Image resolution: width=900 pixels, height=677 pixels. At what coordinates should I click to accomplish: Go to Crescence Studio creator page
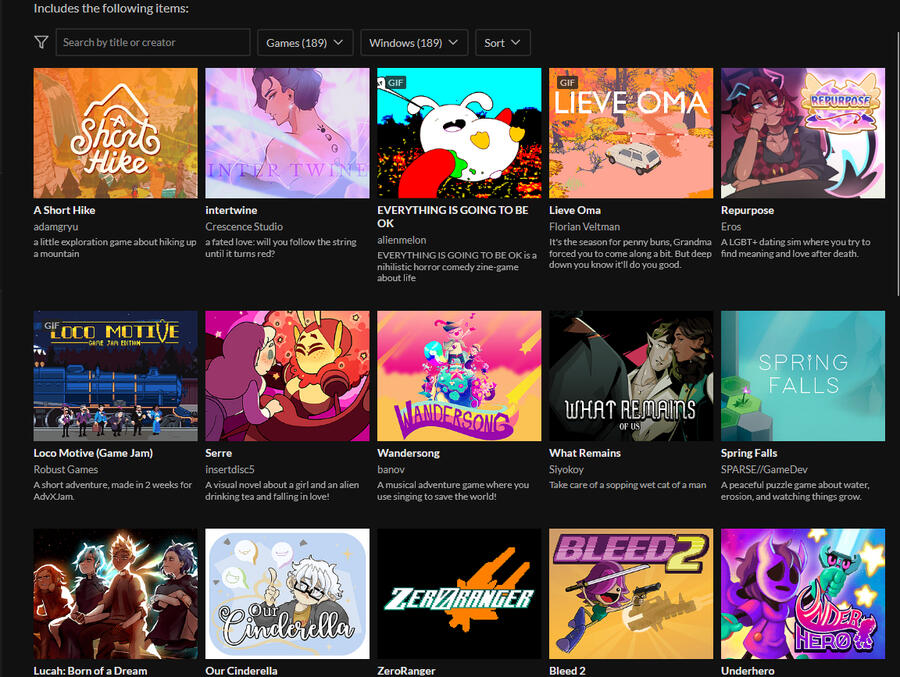pos(244,227)
